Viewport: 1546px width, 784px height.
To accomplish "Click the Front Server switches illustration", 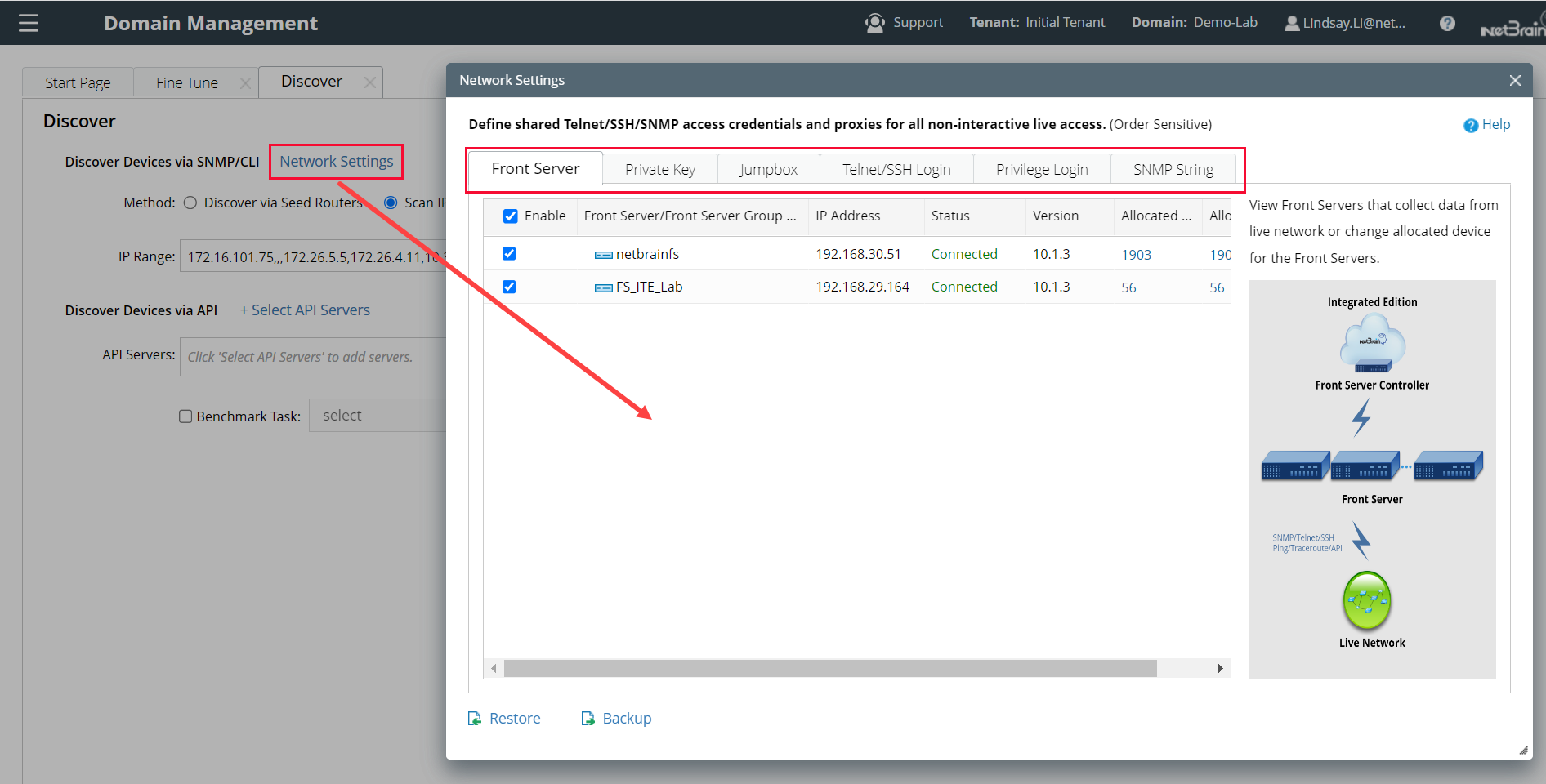I will (1372, 465).
